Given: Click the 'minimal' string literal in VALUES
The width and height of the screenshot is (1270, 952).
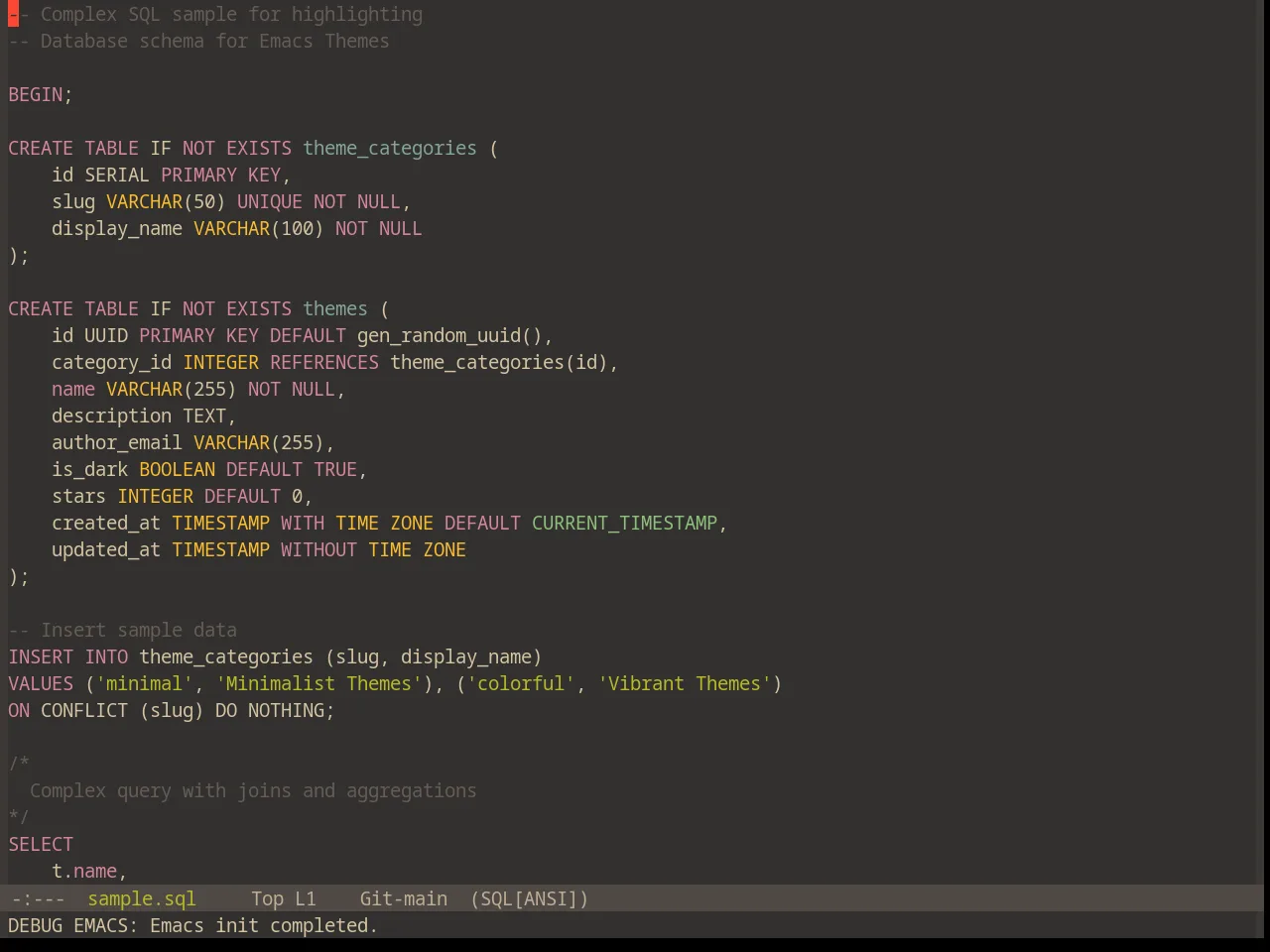Looking at the screenshot, I should coord(145,683).
